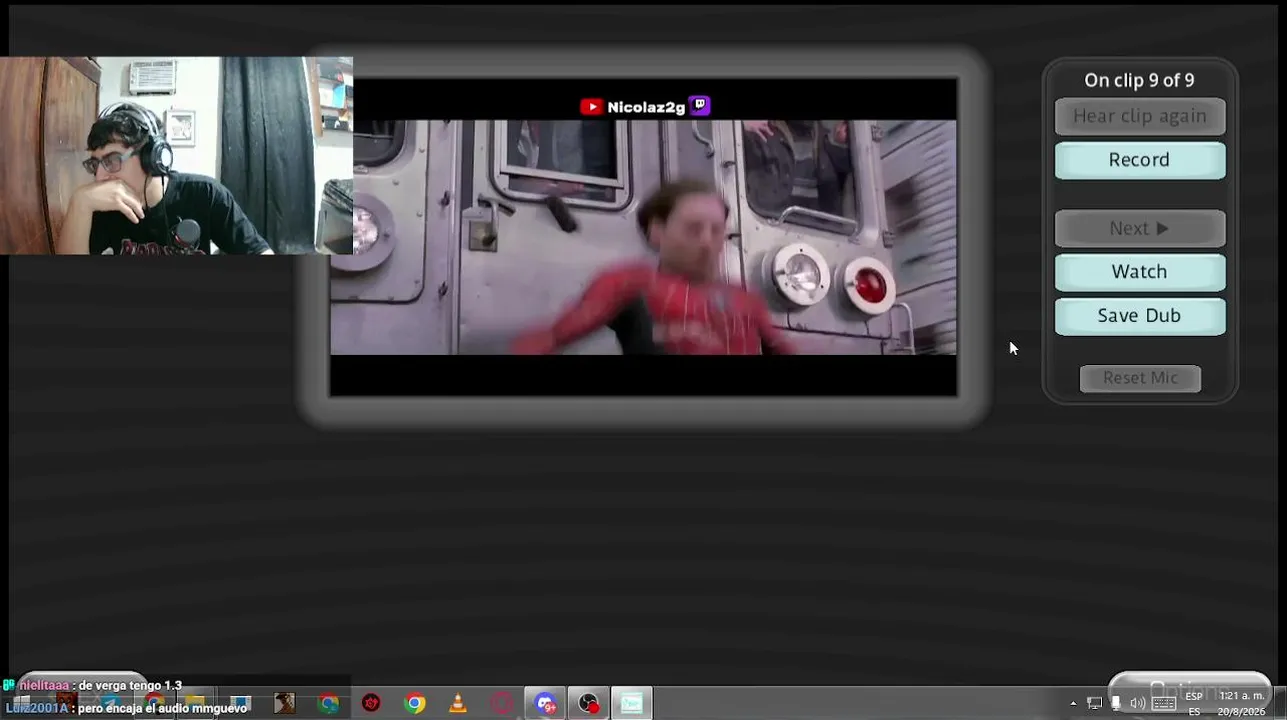
Task: Change the ESP input language
Action: [1194, 704]
